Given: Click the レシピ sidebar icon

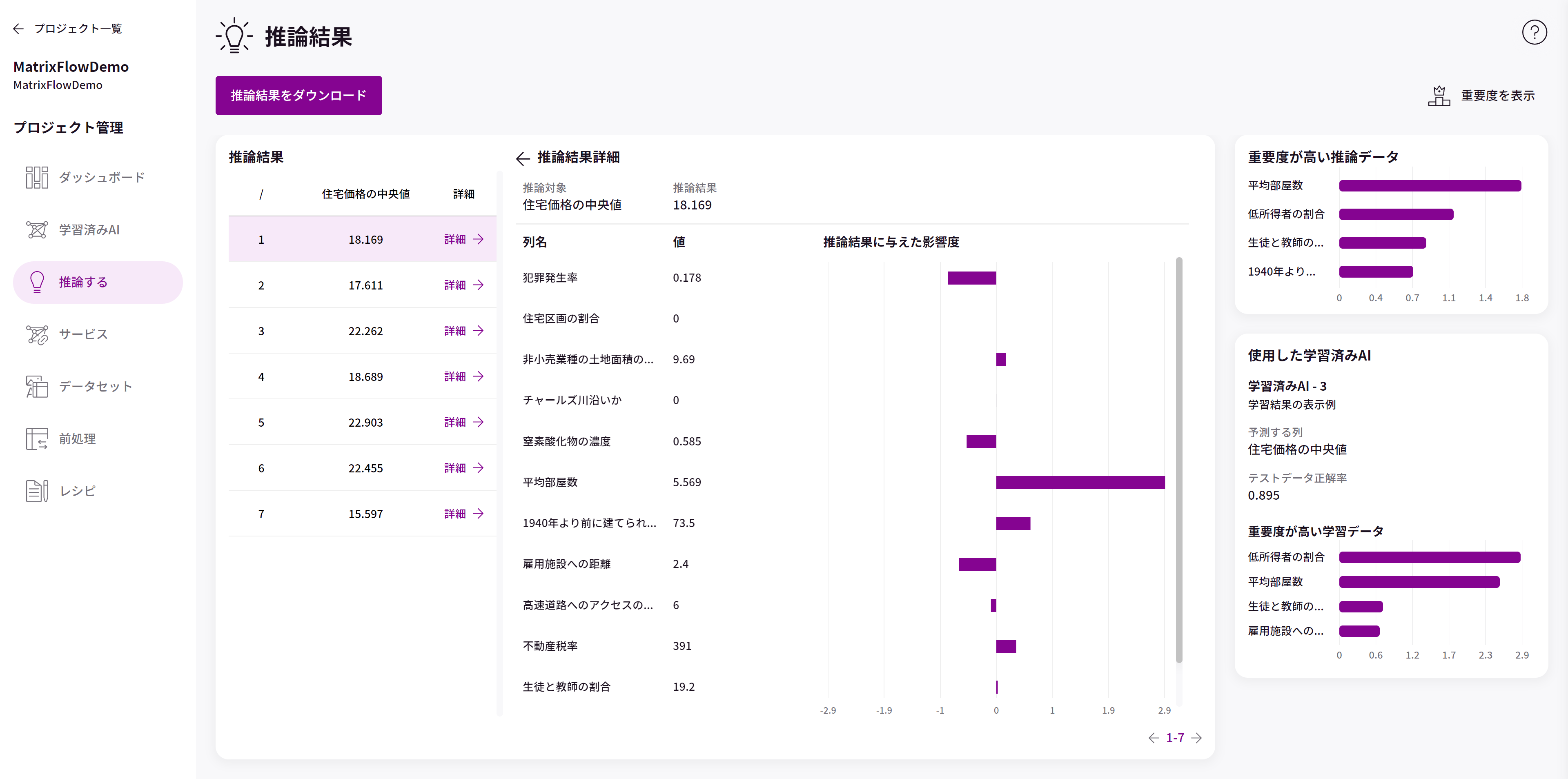Looking at the screenshot, I should pyautogui.click(x=36, y=490).
